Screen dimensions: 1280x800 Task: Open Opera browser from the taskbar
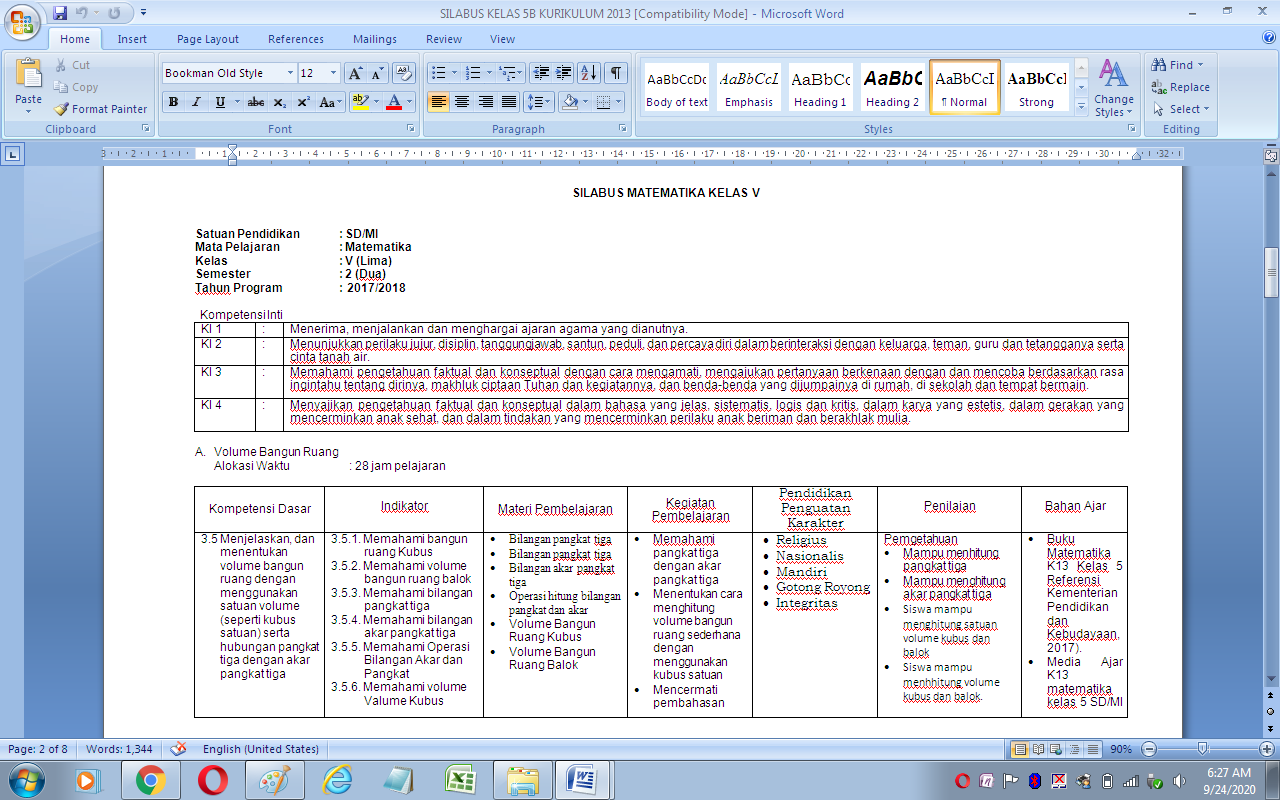[x=212, y=780]
